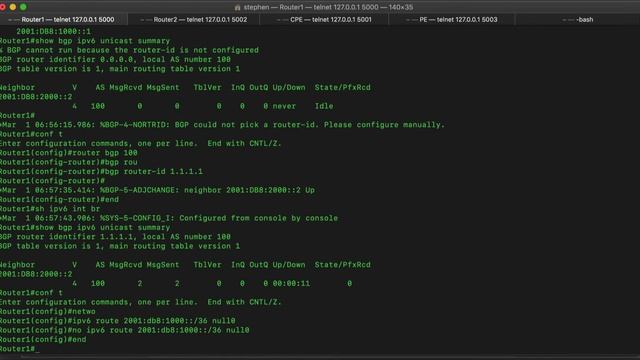Image resolution: width=640 pixels, height=360 pixels.
Task: Click the 'Idle' state value
Action: click(324, 106)
